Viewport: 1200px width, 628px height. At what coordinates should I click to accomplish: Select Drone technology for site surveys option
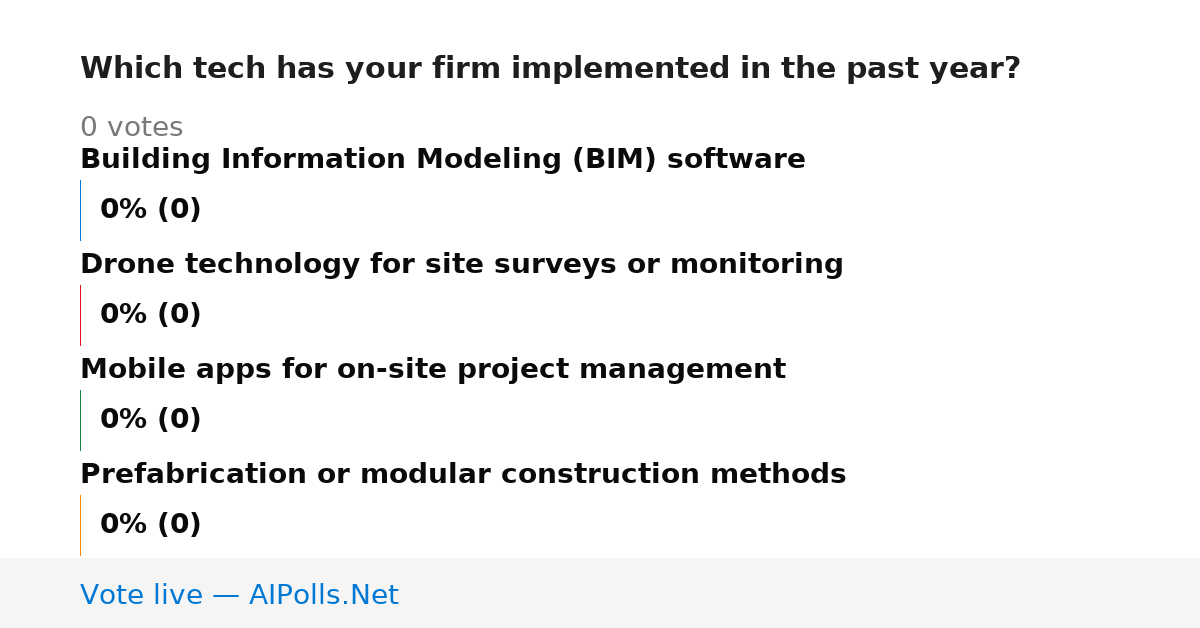pos(462,264)
